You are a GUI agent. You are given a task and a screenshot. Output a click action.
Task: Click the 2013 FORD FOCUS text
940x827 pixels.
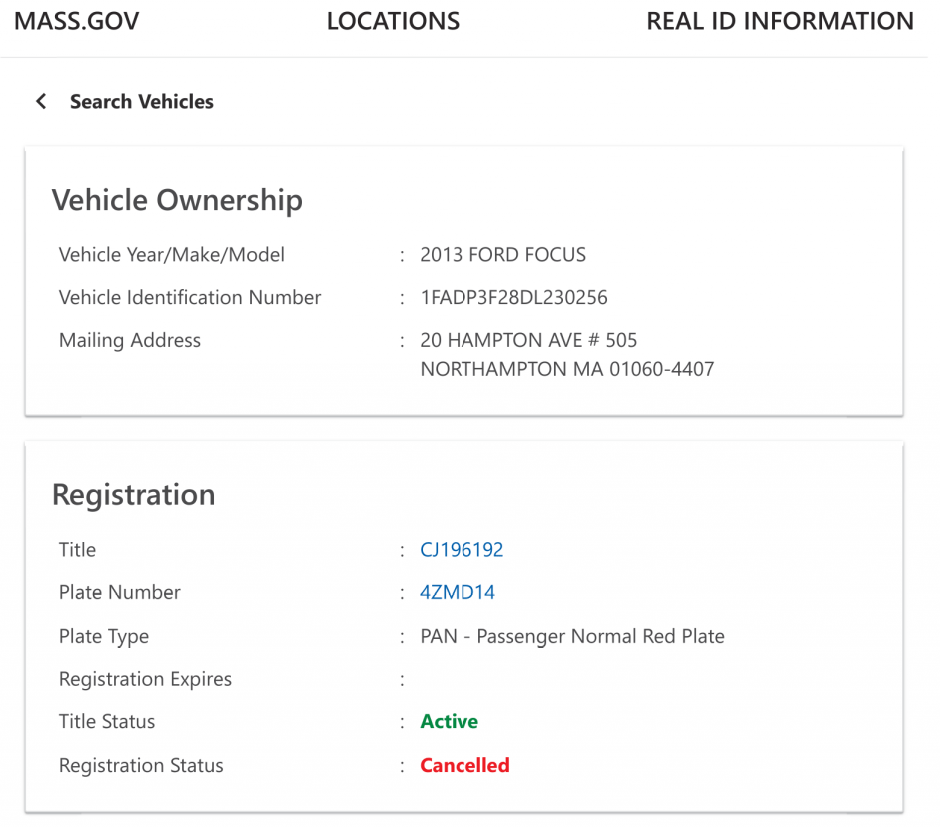pos(503,255)
